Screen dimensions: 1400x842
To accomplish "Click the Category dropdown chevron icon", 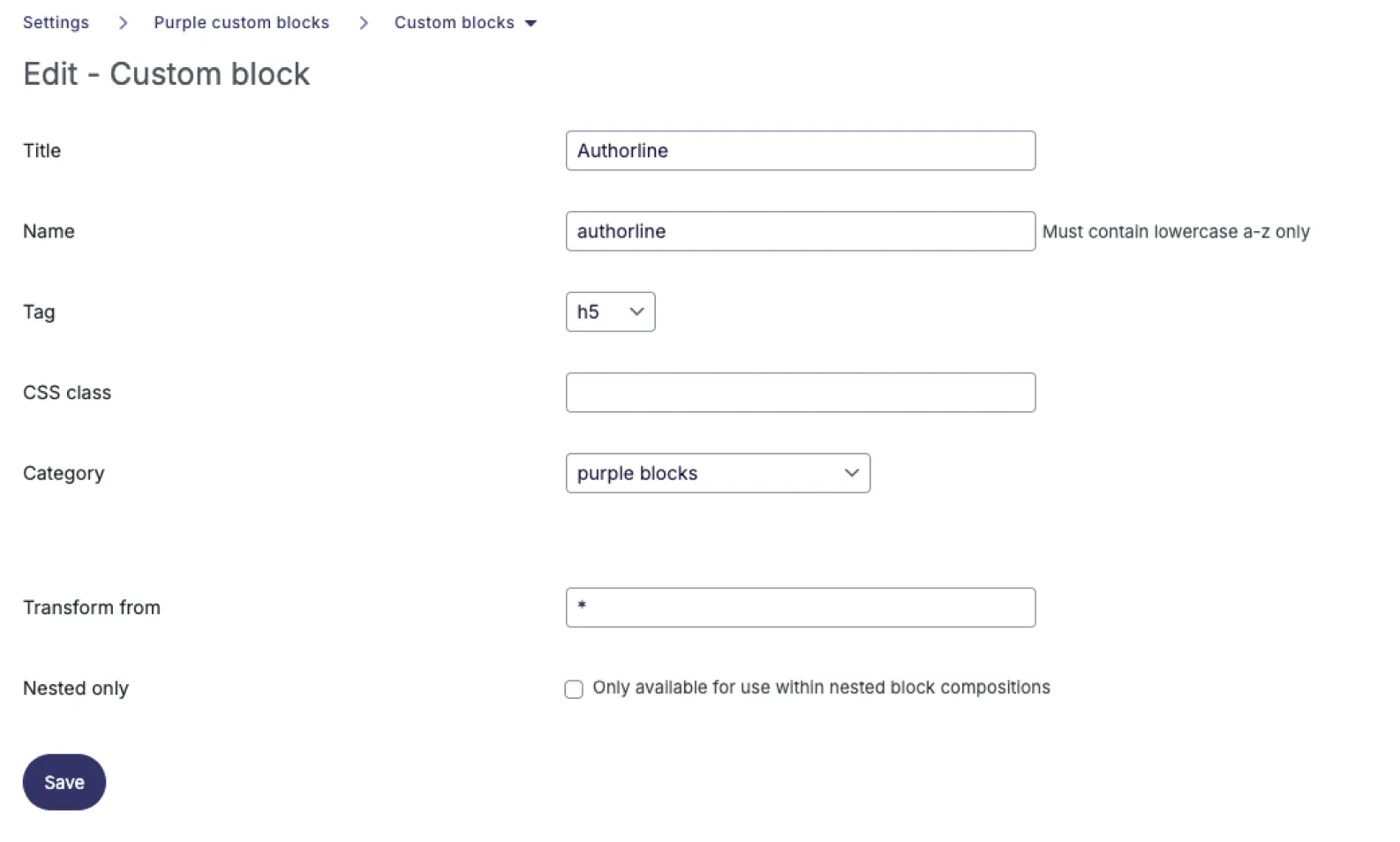I will (851, 473).
